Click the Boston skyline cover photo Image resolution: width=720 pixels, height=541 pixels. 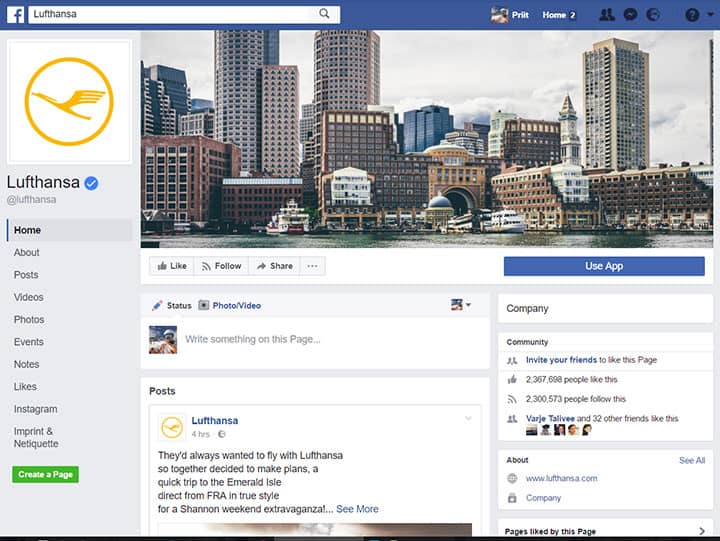click(427, 139)
